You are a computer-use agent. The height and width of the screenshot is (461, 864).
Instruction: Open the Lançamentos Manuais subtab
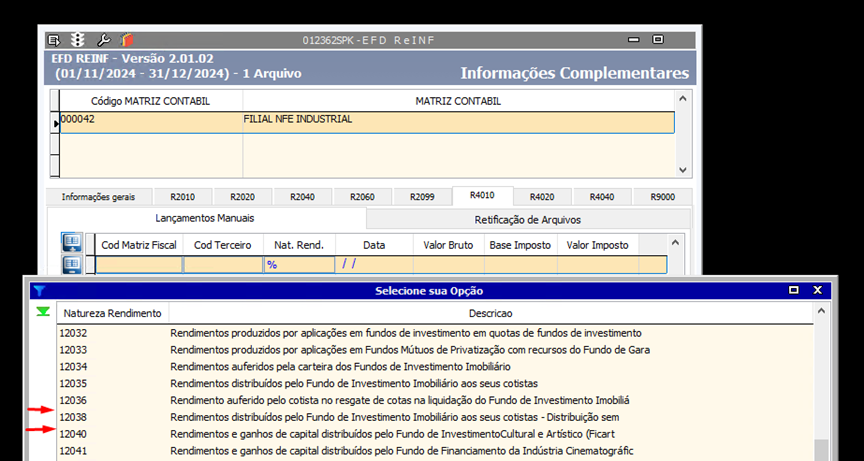click(x=205, y=218)
